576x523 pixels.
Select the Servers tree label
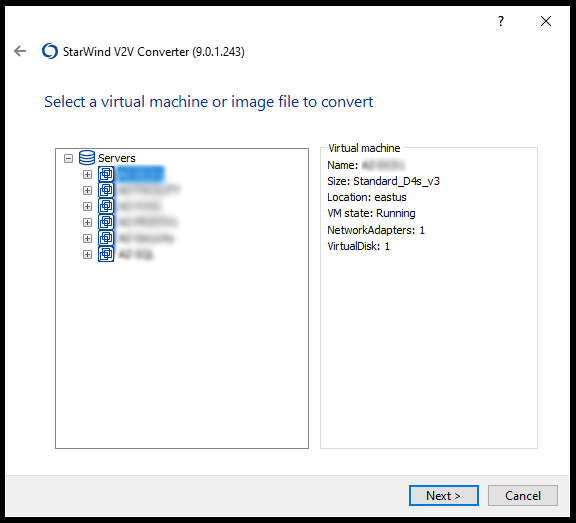click(117, 158)
